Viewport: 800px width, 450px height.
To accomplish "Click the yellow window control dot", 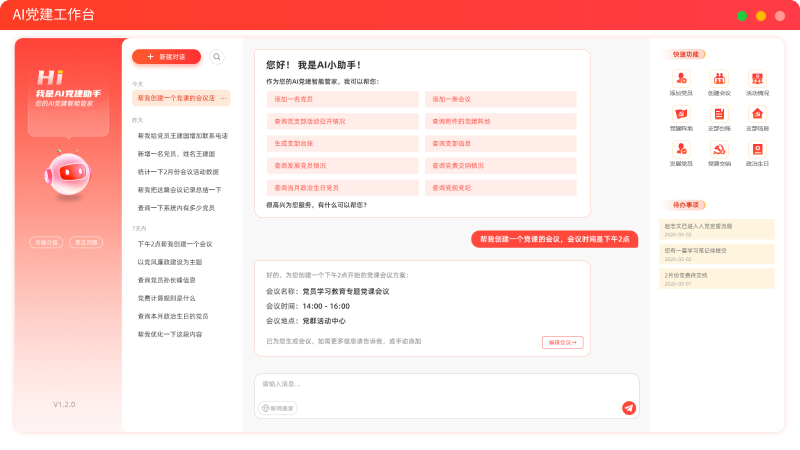I will (761, 16).
